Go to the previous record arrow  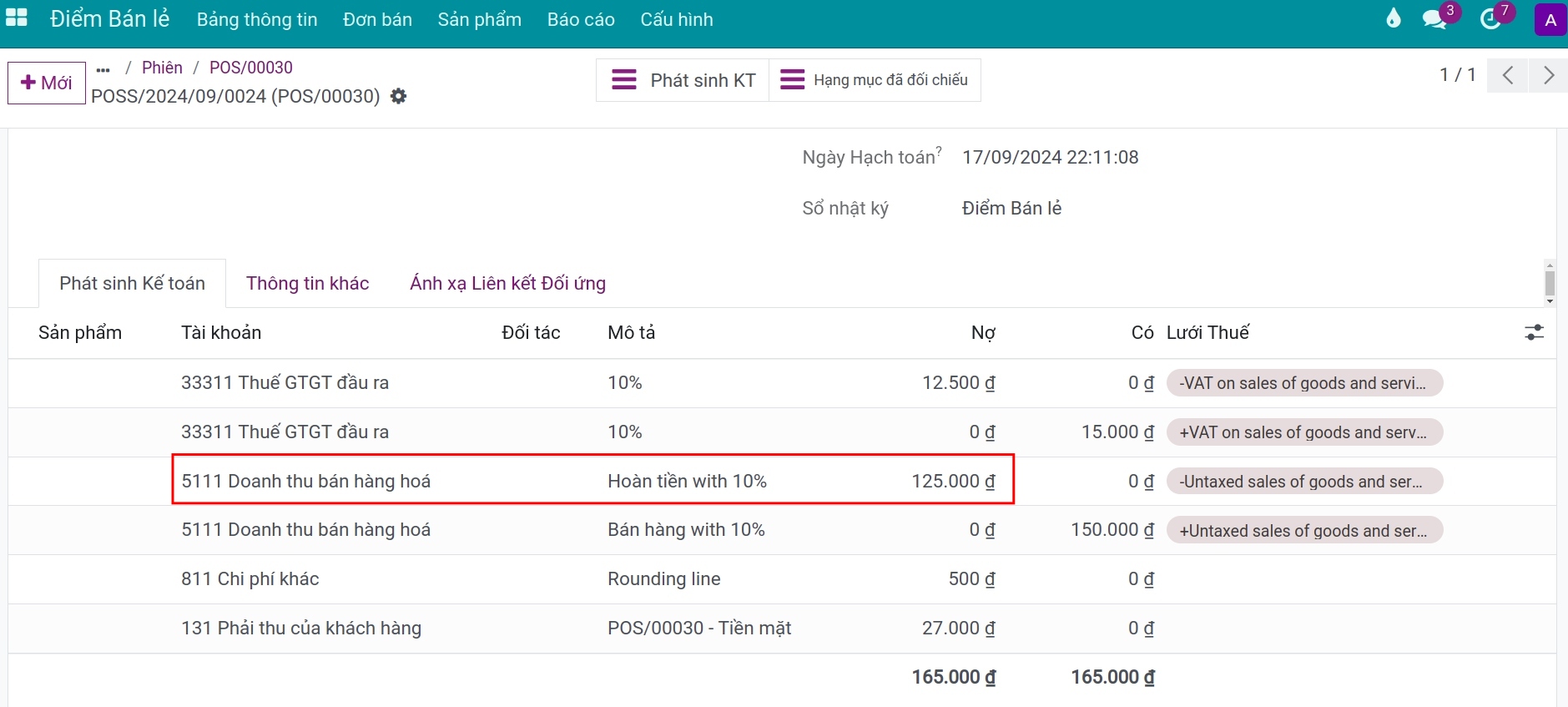1508,75
